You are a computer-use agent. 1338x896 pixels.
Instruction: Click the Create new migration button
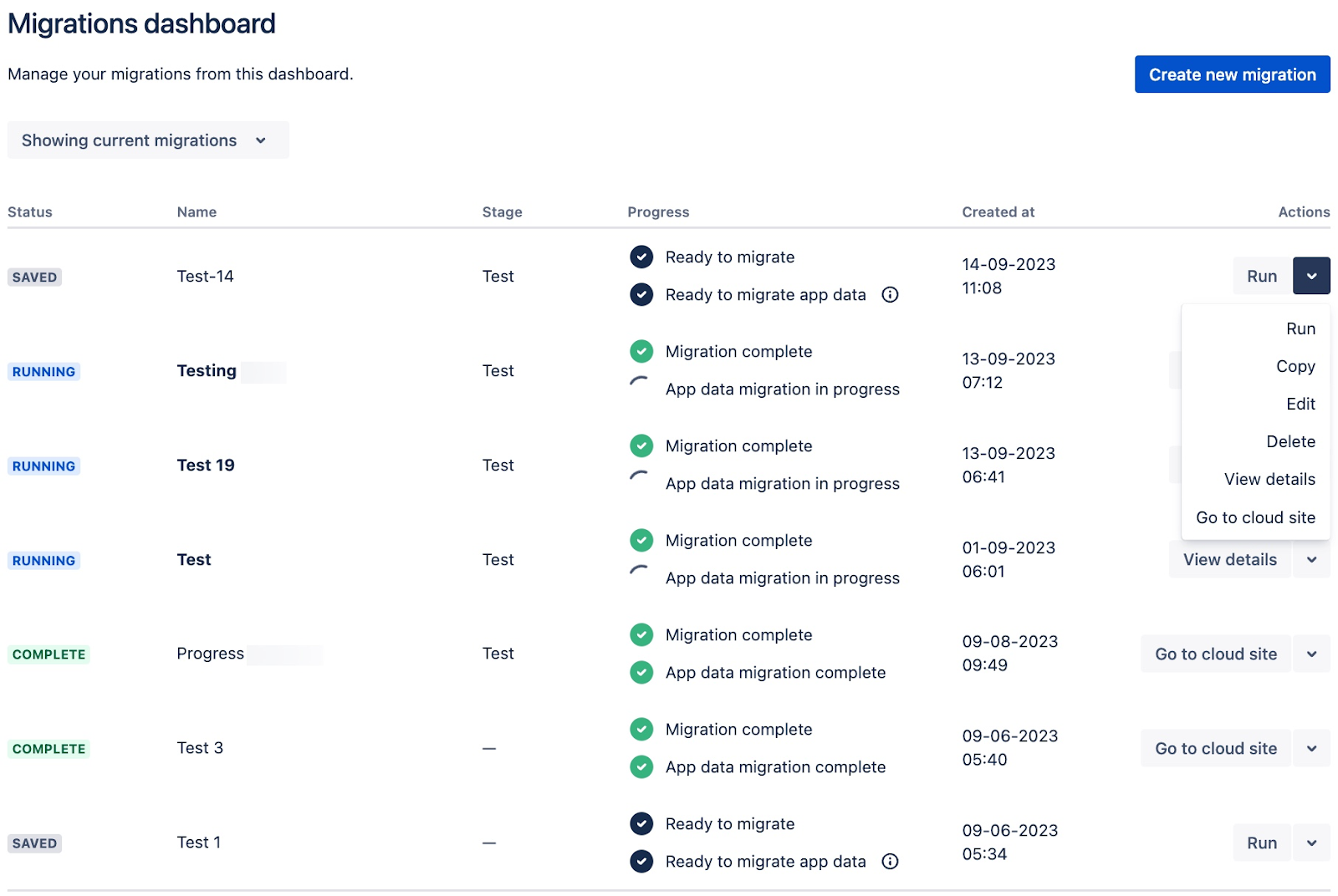click(x=1232, y=74)
